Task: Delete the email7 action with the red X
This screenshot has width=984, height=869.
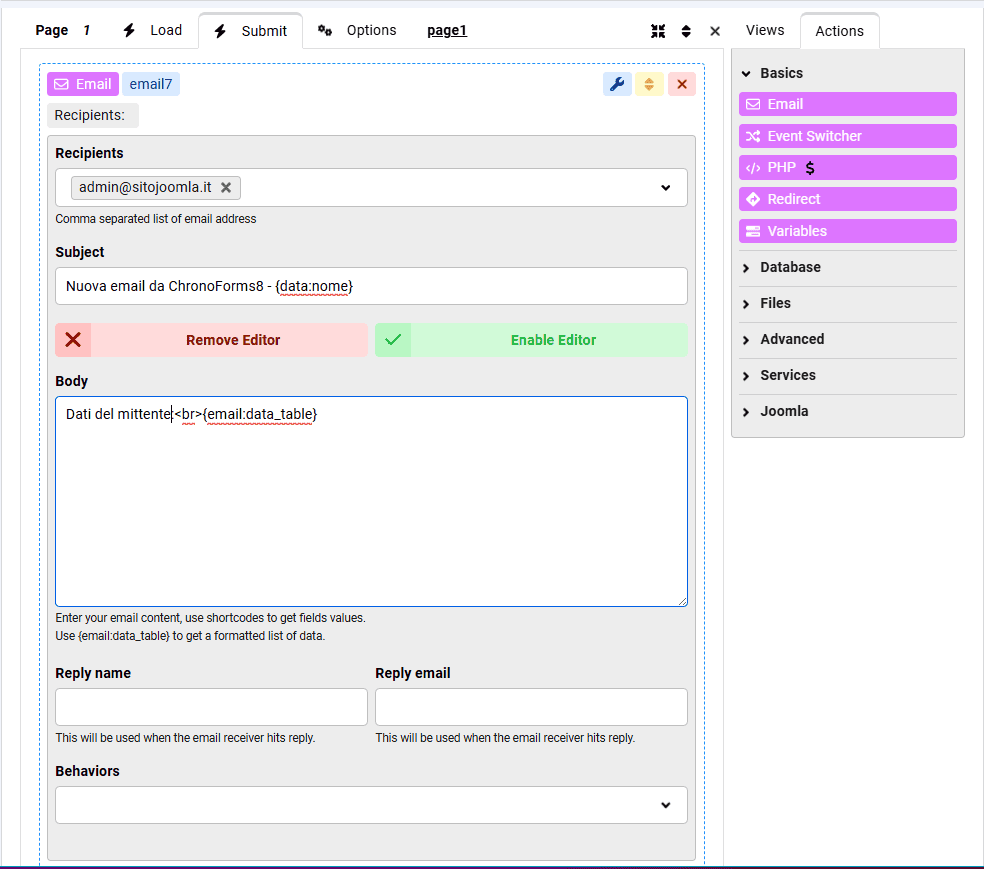Action: coord(682,84)
